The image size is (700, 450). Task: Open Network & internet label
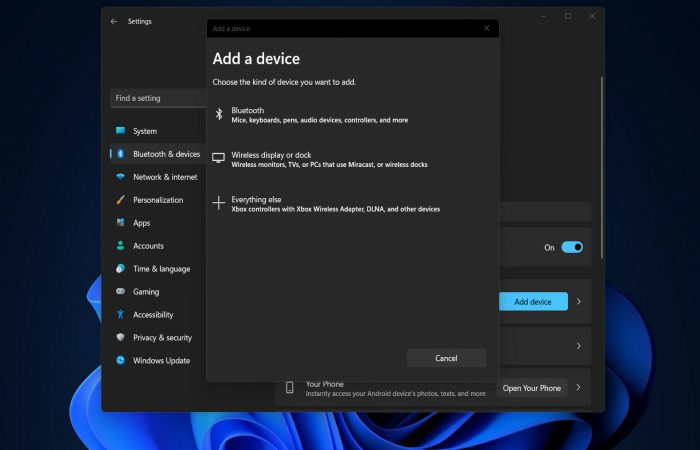point(165,177)
